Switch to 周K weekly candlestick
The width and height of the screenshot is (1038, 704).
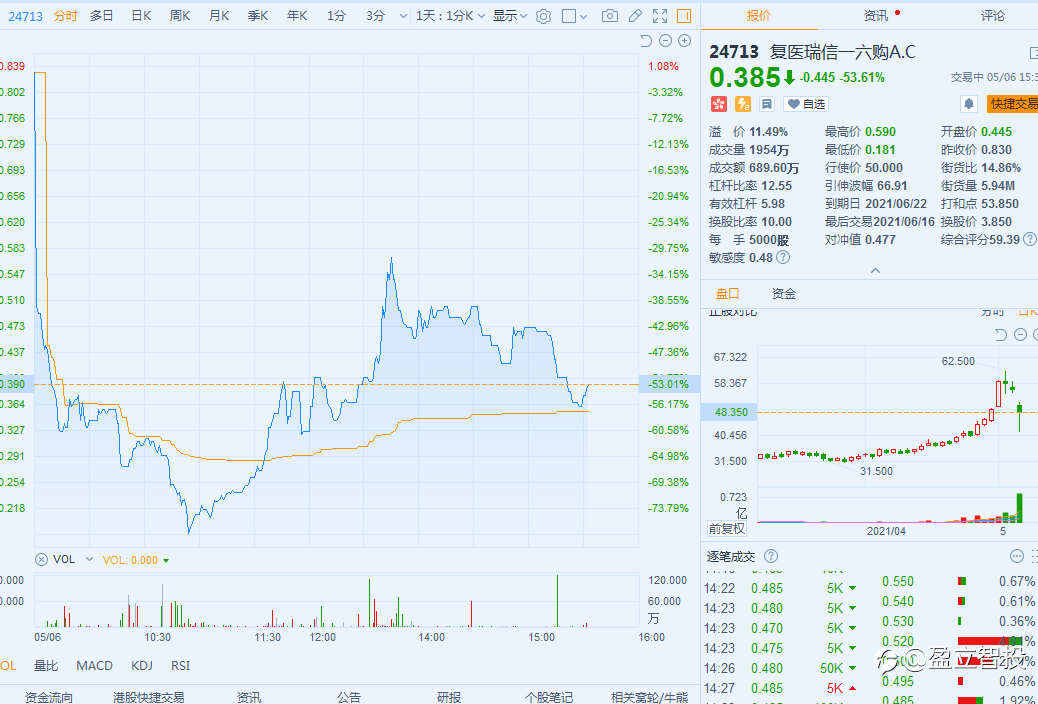click(x=180, y=16)
